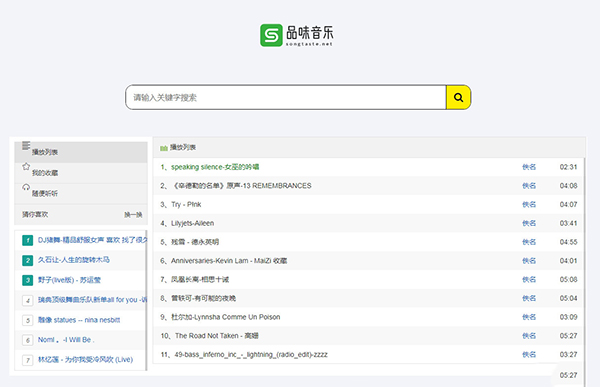Click rank badge 7 in recommendations

click(28, 360)
